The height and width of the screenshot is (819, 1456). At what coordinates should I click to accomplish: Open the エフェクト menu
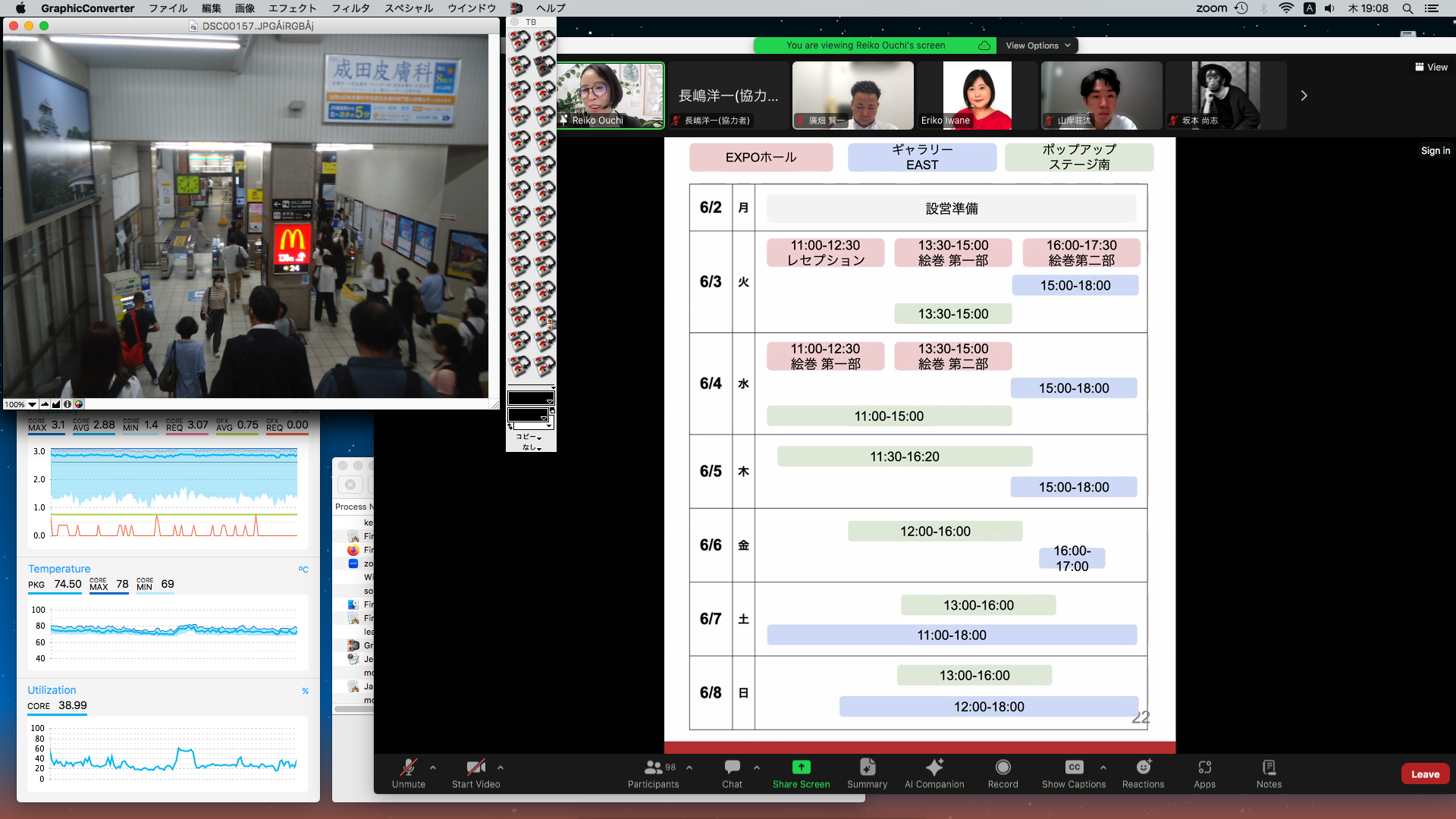(x=292, y=8)
